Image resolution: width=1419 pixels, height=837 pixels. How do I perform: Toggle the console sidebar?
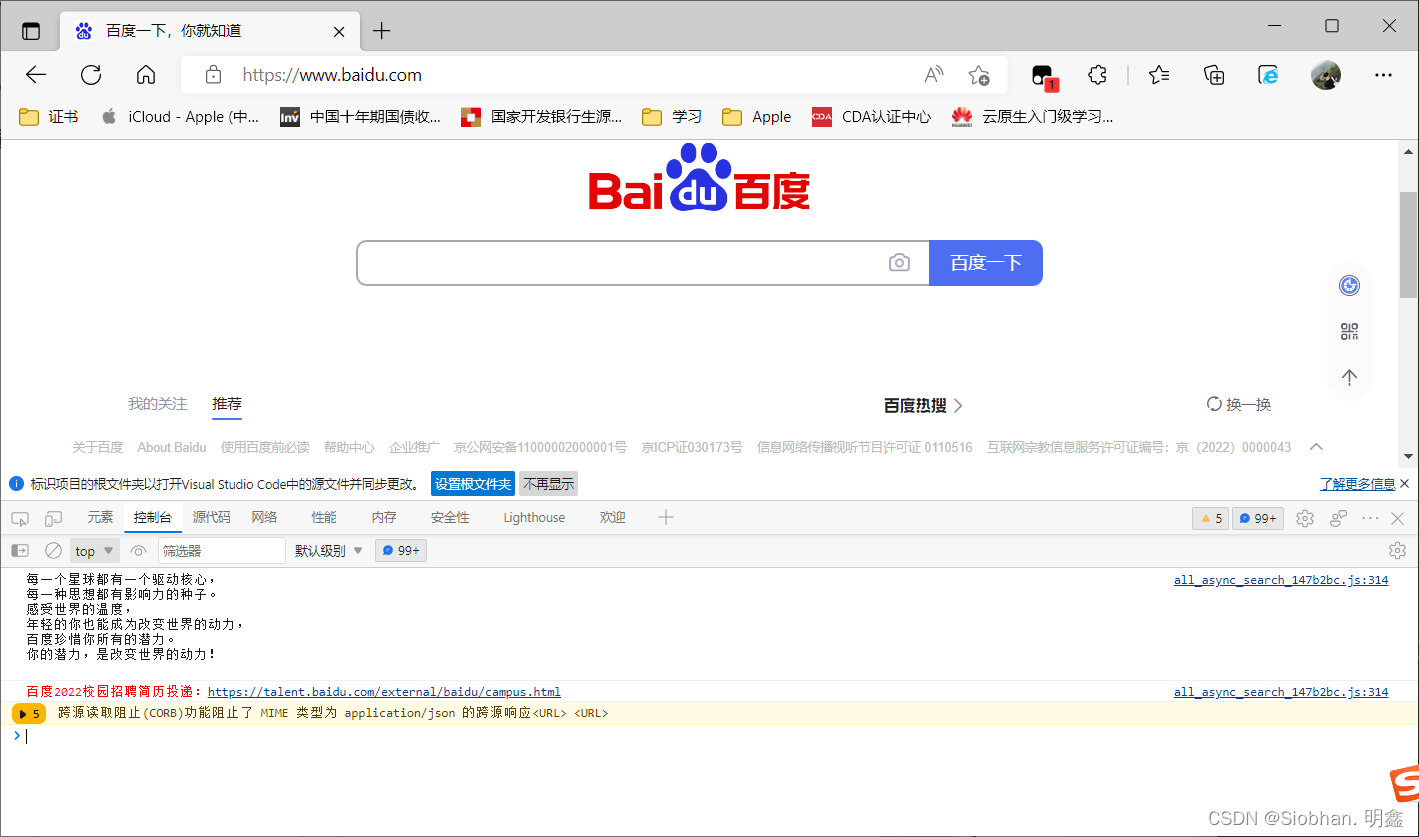[x=20, y=550]
